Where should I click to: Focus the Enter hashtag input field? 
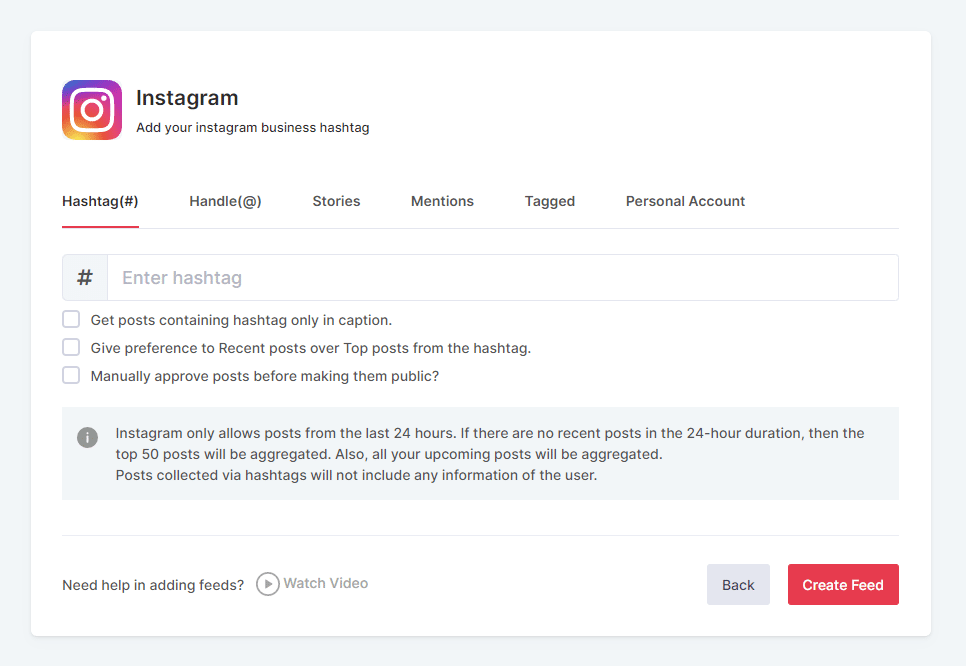coord(502,278)
